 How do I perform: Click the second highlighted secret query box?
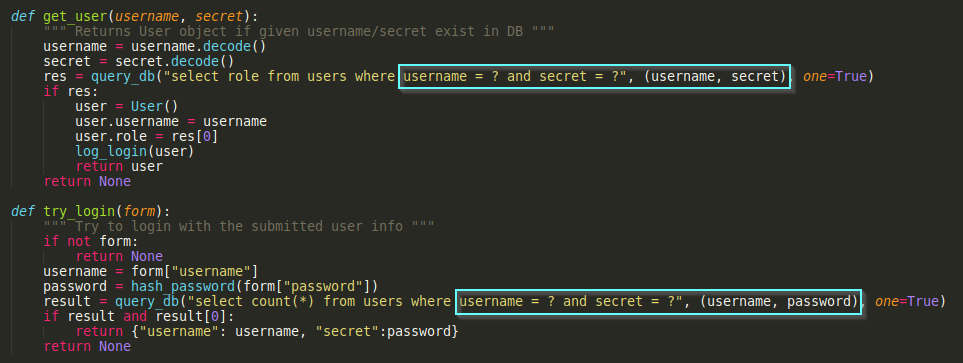pos(658,302)
